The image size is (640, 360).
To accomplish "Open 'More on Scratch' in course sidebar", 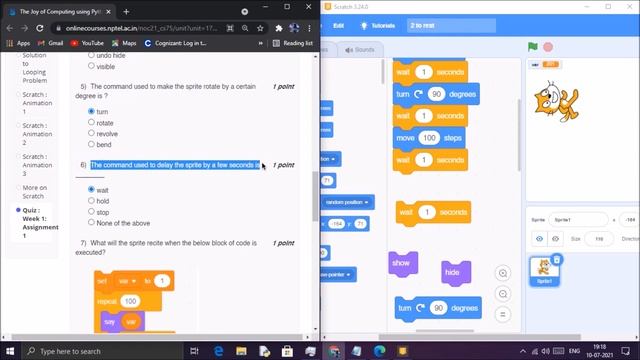I will click(34, 192).
